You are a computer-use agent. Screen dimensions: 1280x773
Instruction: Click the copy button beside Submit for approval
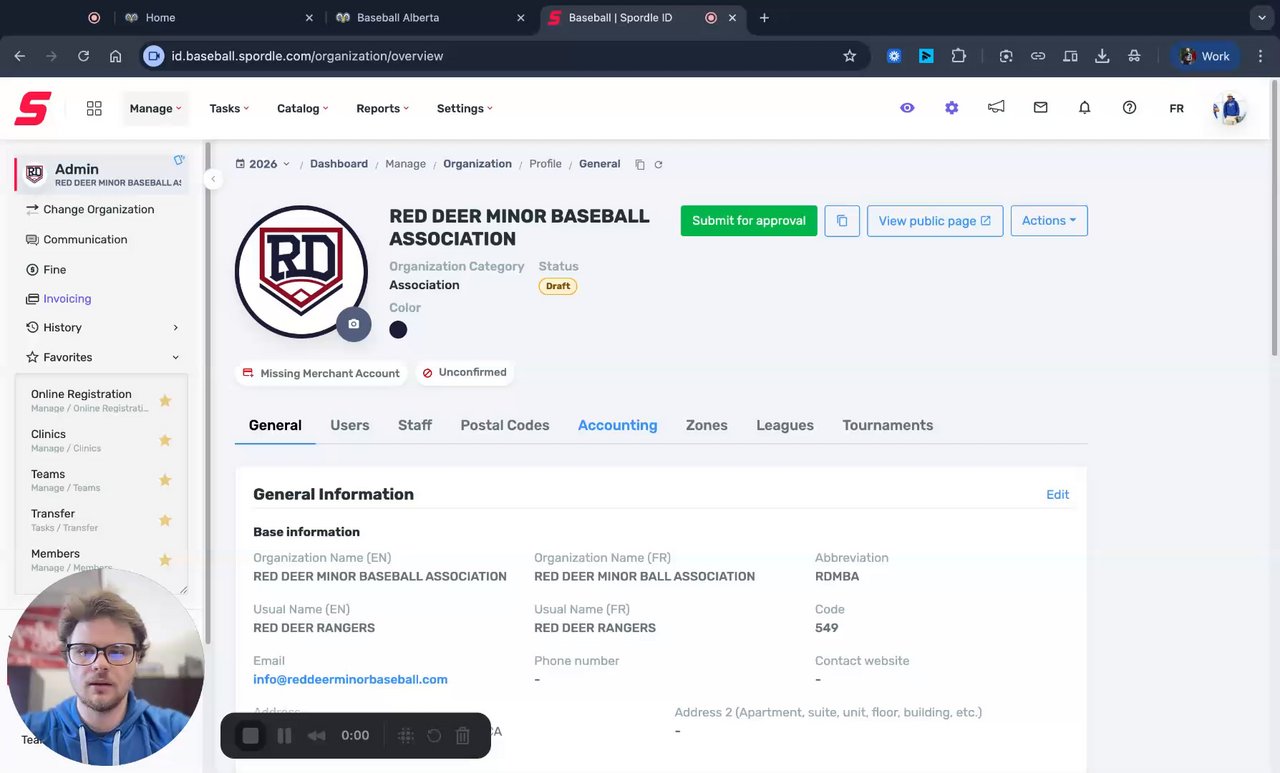coord(842,221)
